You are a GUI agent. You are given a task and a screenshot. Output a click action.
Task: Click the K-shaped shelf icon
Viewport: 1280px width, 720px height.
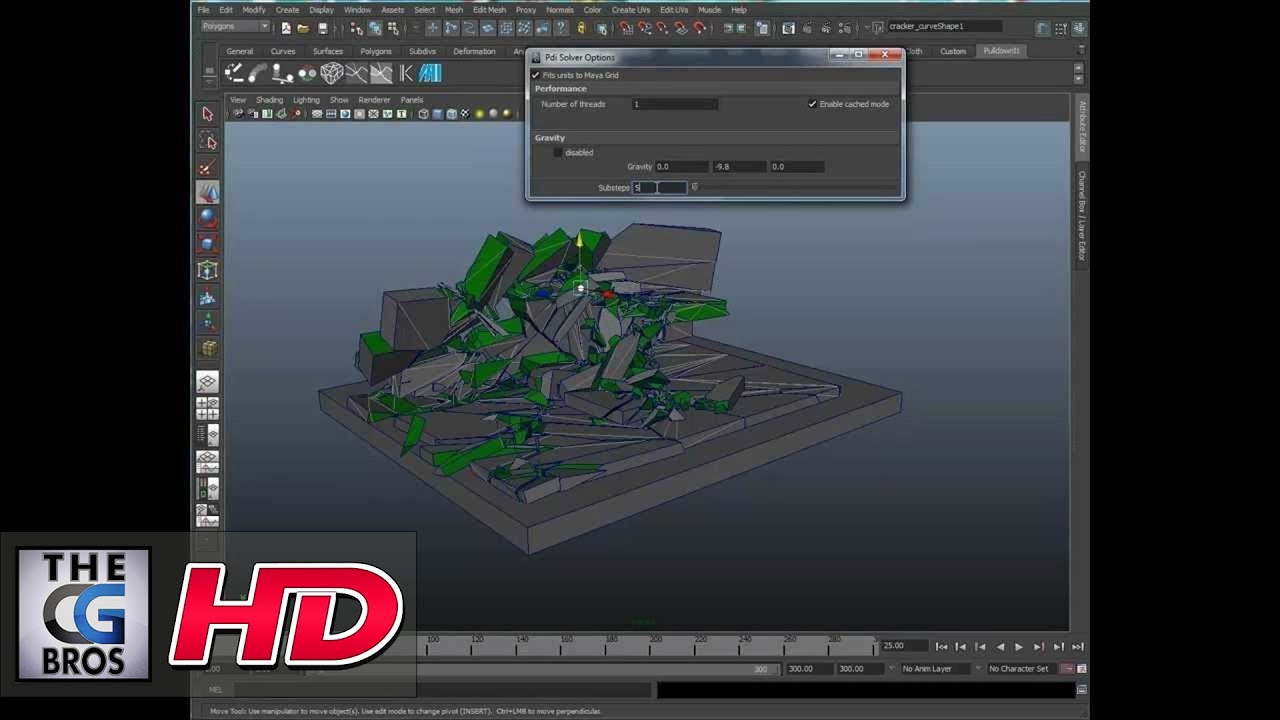point(406,73)
